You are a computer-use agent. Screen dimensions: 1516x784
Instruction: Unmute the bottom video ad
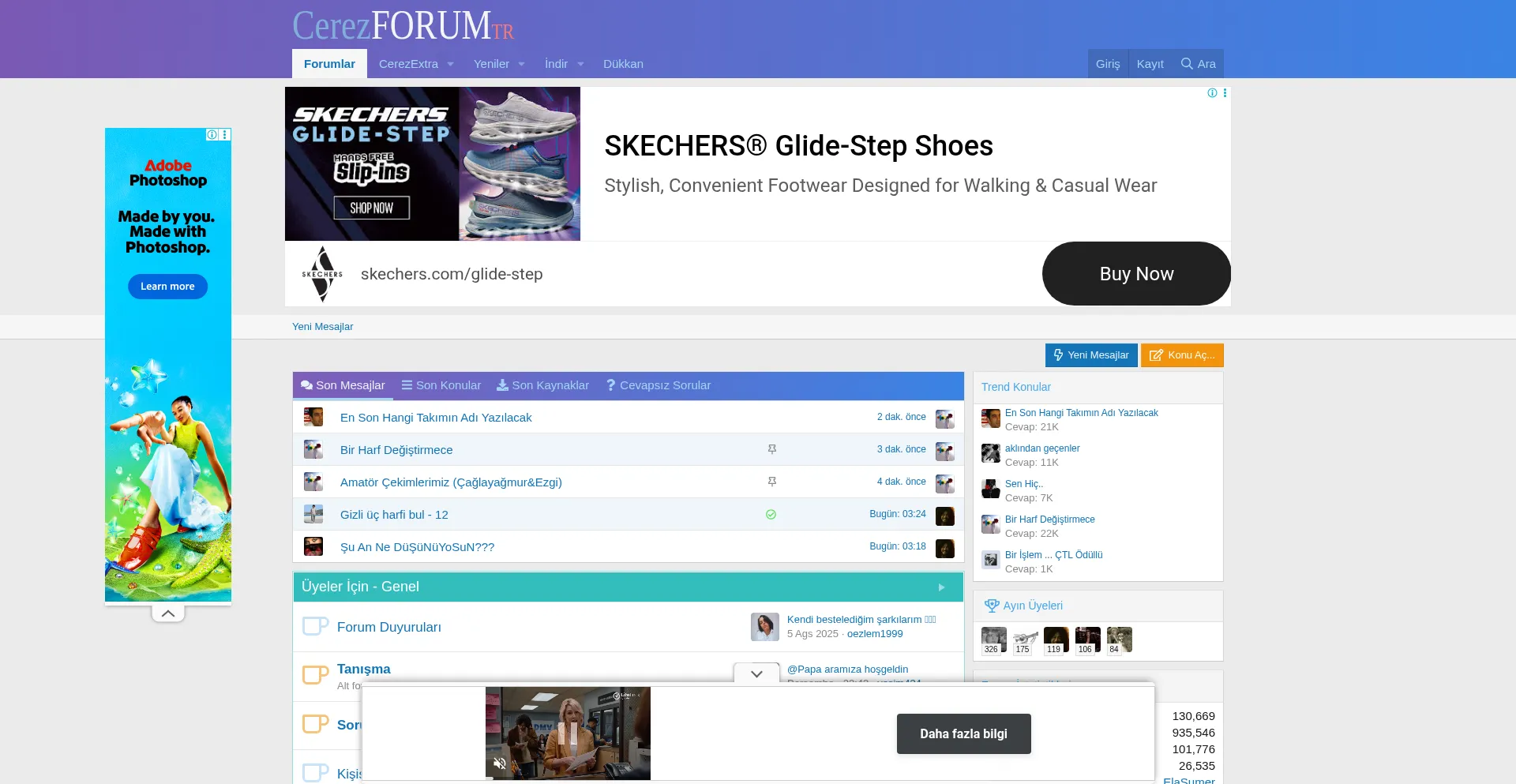(x=499, y=763)
